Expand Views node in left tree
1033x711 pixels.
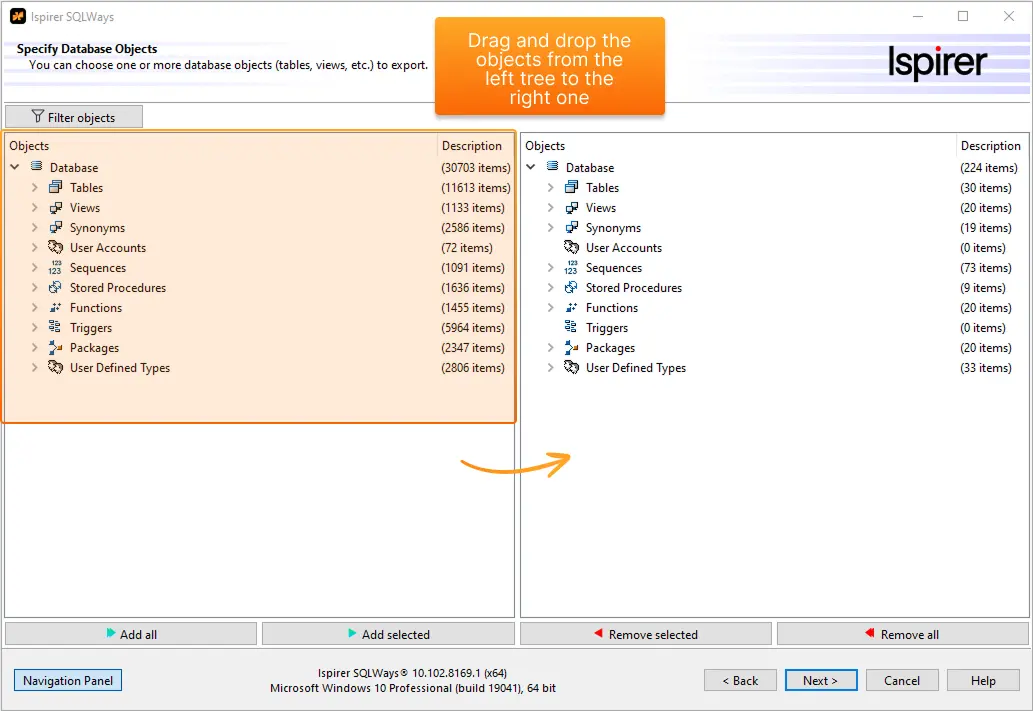tap(35, 208)
